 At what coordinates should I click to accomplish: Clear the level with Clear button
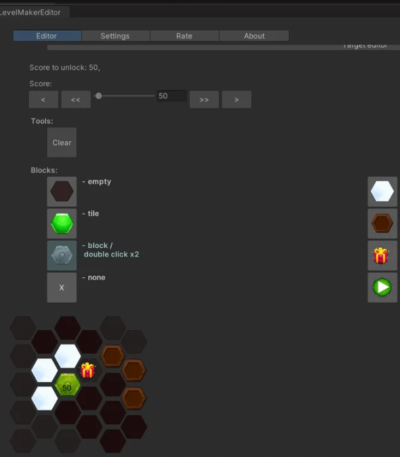tap(62, 143)
